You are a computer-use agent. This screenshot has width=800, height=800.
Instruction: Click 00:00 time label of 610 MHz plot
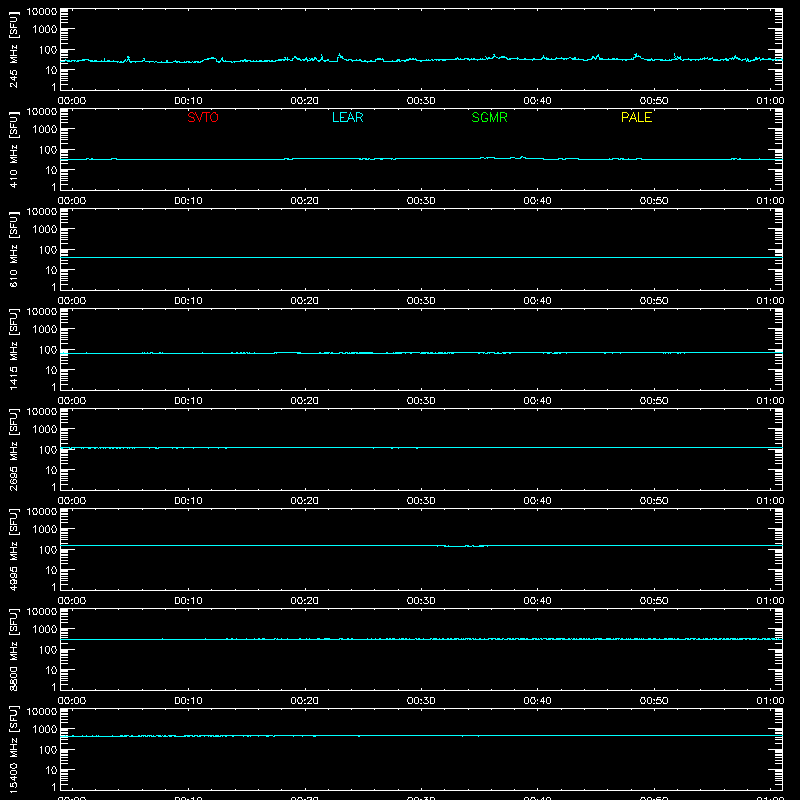[x=72, y=301]
